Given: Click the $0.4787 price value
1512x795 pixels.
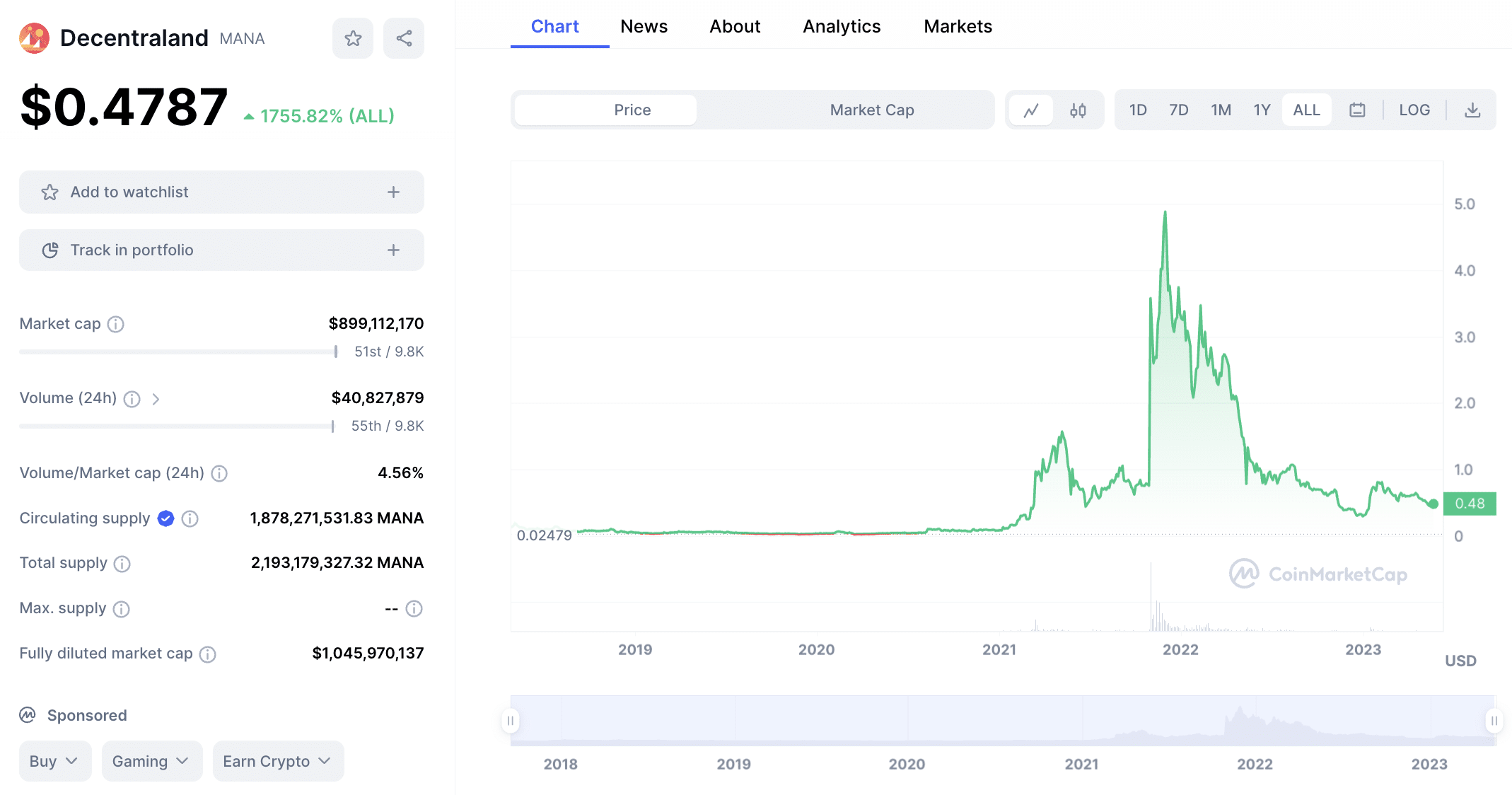Looking at the screenshot, I should point(124,108).
